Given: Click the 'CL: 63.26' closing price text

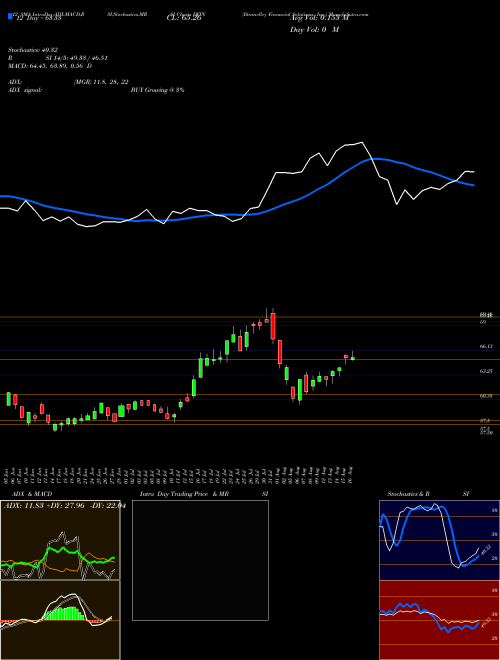Looking at the screenshot, I should point(184,18).
